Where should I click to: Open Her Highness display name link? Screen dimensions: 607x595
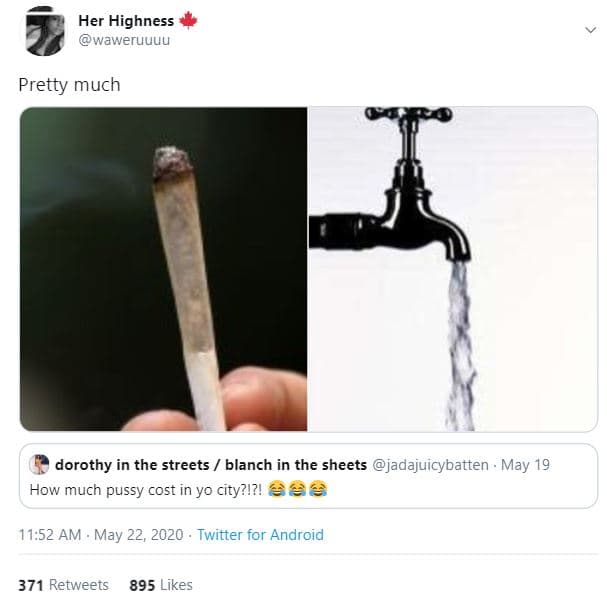click(125, 21)
